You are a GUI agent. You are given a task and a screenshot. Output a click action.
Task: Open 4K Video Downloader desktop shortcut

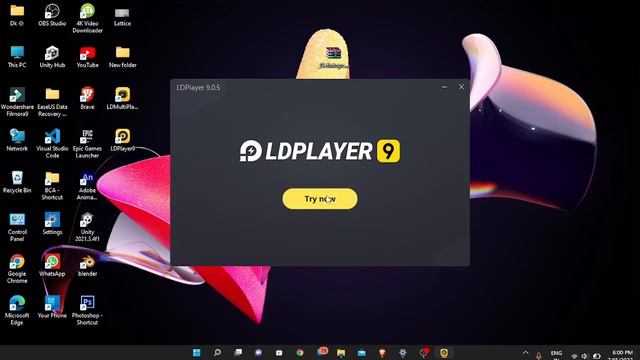point(87,19)
